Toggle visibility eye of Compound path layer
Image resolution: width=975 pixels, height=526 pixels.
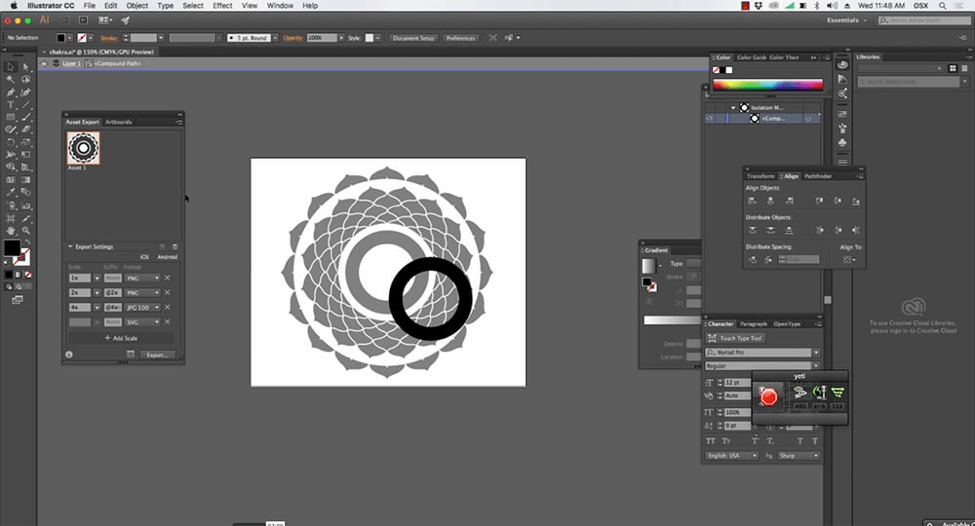click(709, 118)
